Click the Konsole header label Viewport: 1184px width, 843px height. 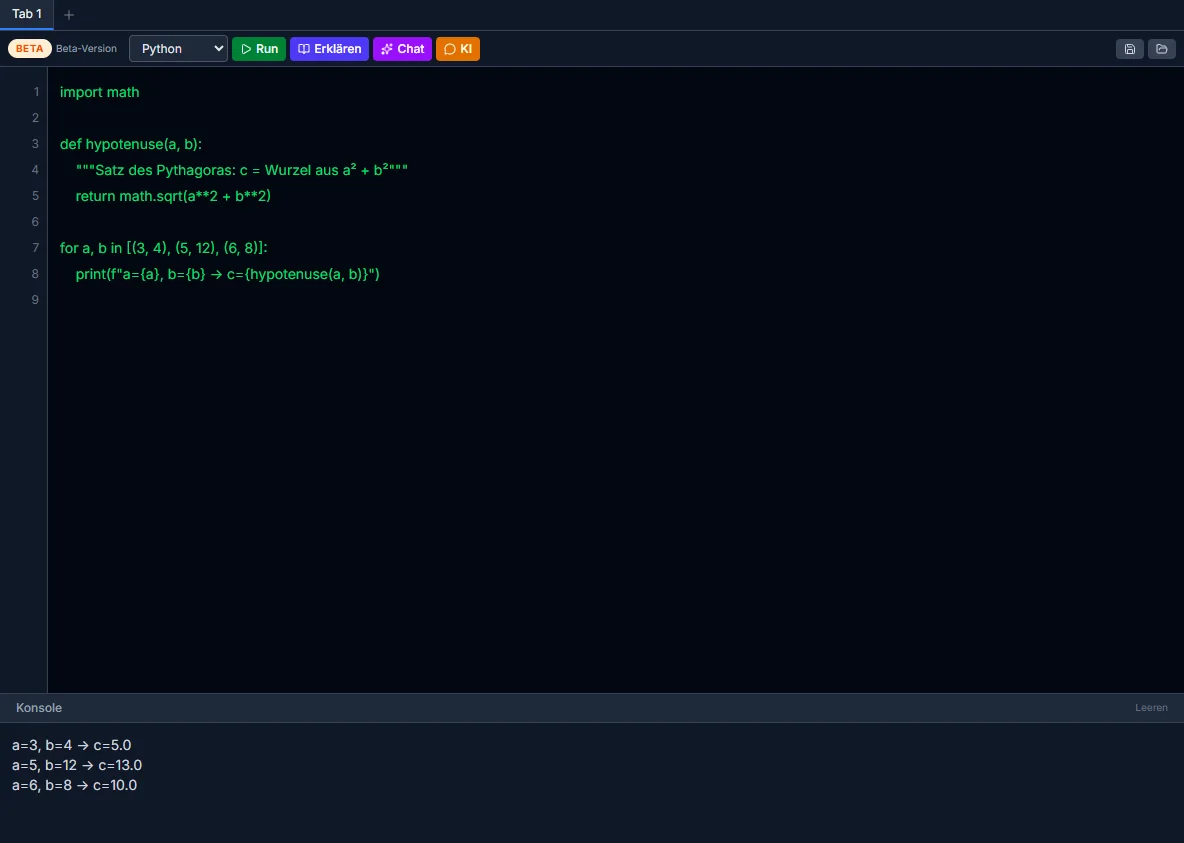(39, 708)
